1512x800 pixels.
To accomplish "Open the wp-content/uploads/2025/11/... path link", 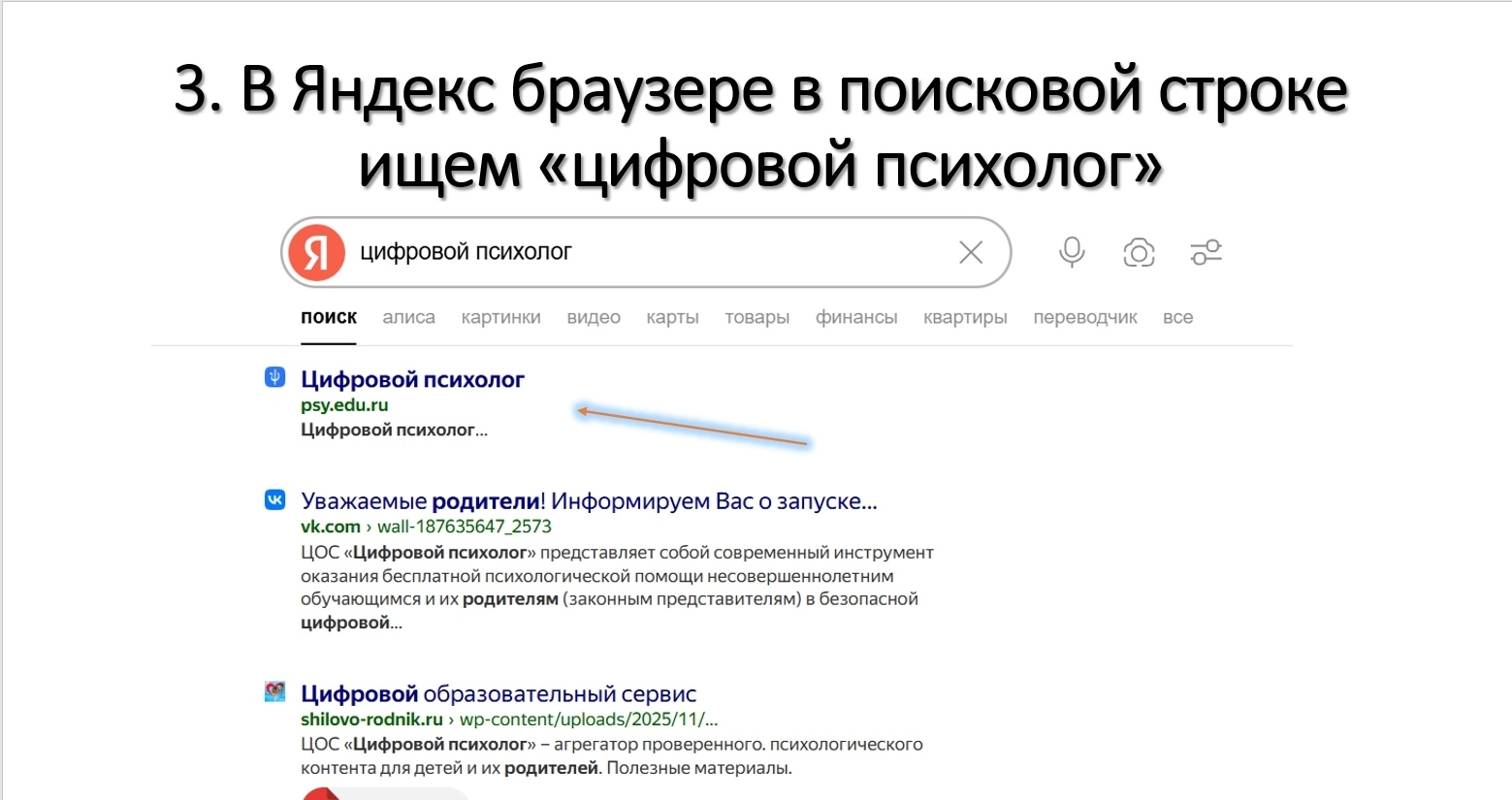I will tap(589, 720).
